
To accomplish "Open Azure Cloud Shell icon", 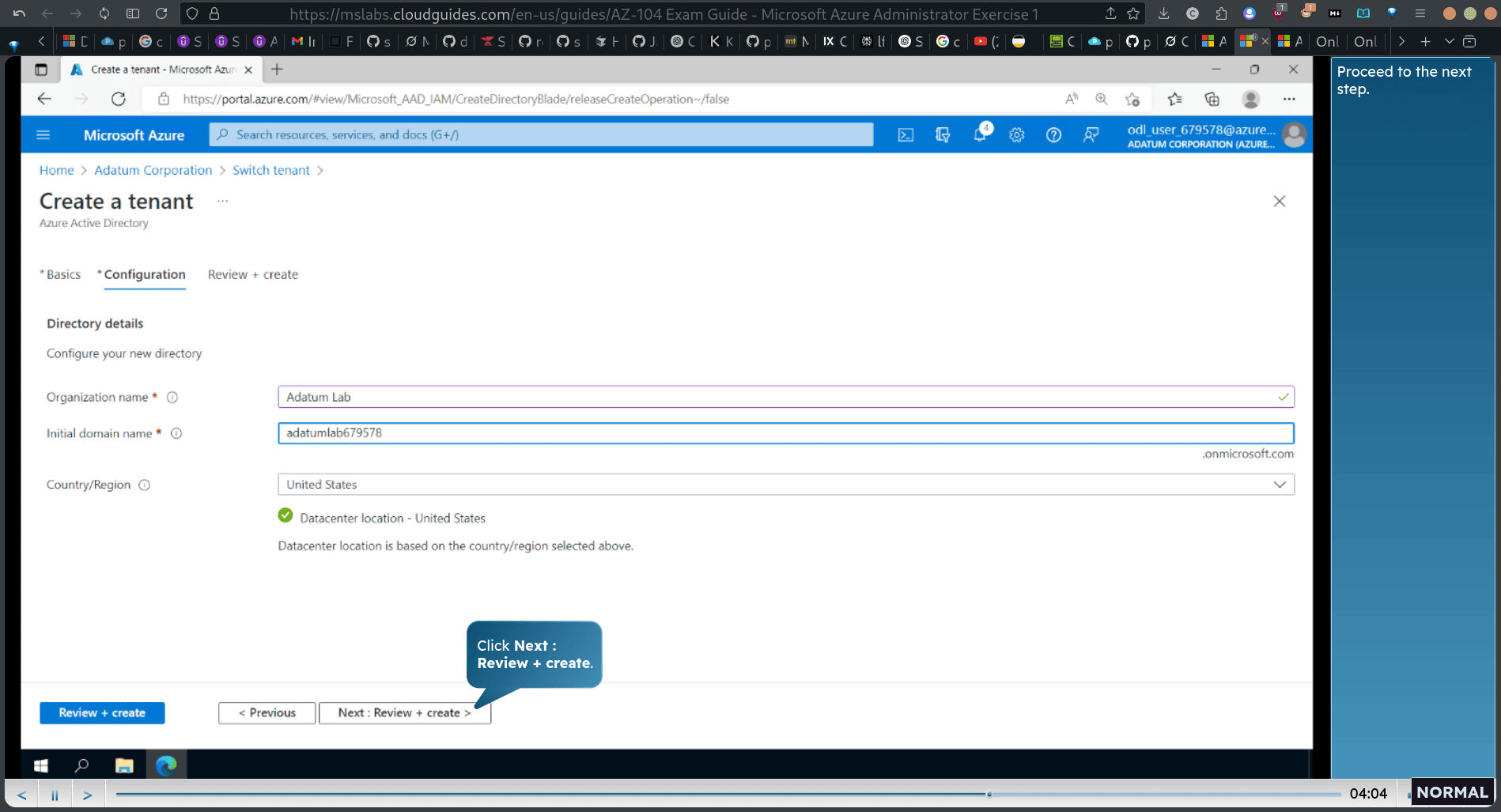I will [906, 135].
